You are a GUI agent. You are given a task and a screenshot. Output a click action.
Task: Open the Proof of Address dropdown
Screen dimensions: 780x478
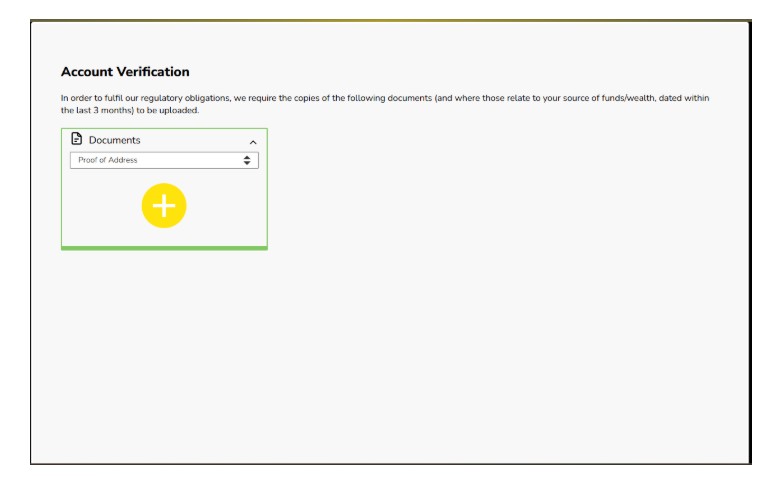tap(164, 160)
